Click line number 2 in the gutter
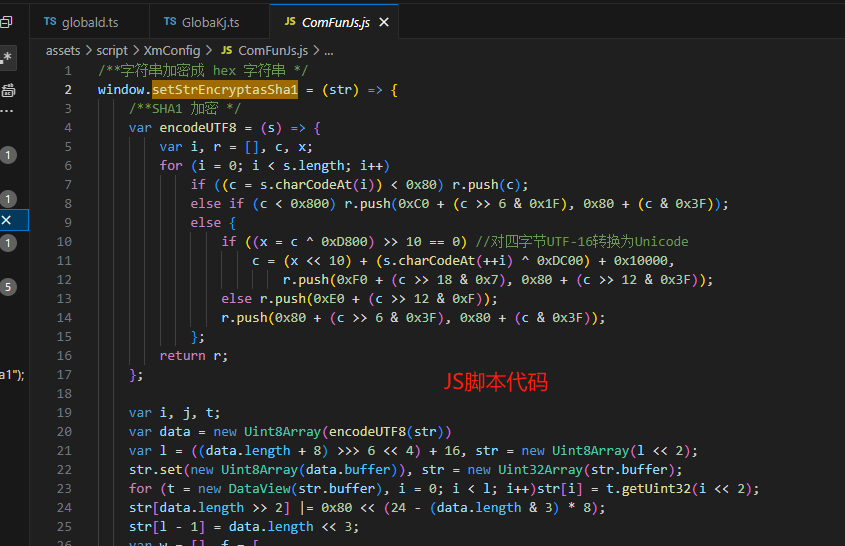The image size is (845, 546). (68, 89)
